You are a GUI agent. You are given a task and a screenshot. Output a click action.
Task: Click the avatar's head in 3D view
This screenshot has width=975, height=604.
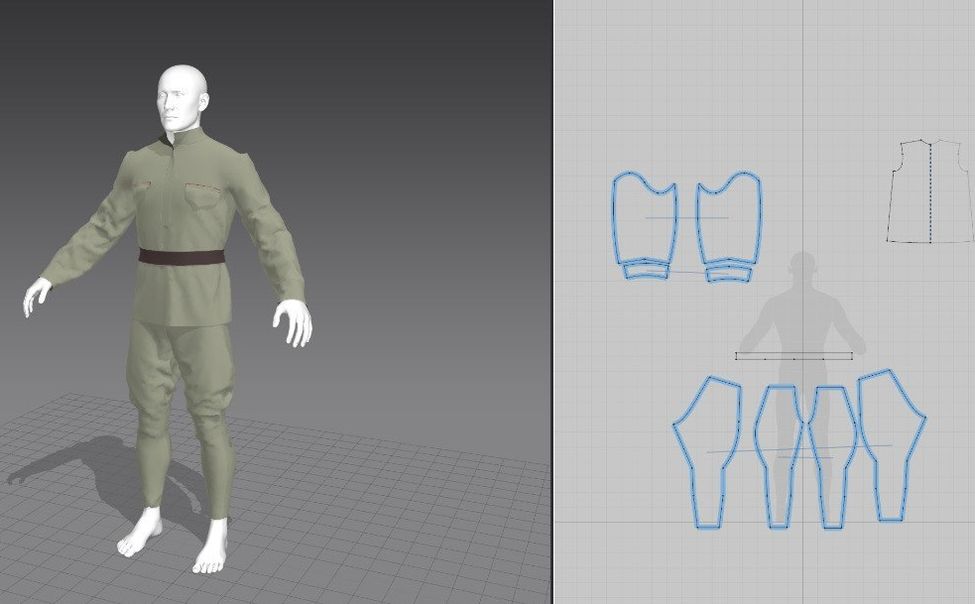182,95
